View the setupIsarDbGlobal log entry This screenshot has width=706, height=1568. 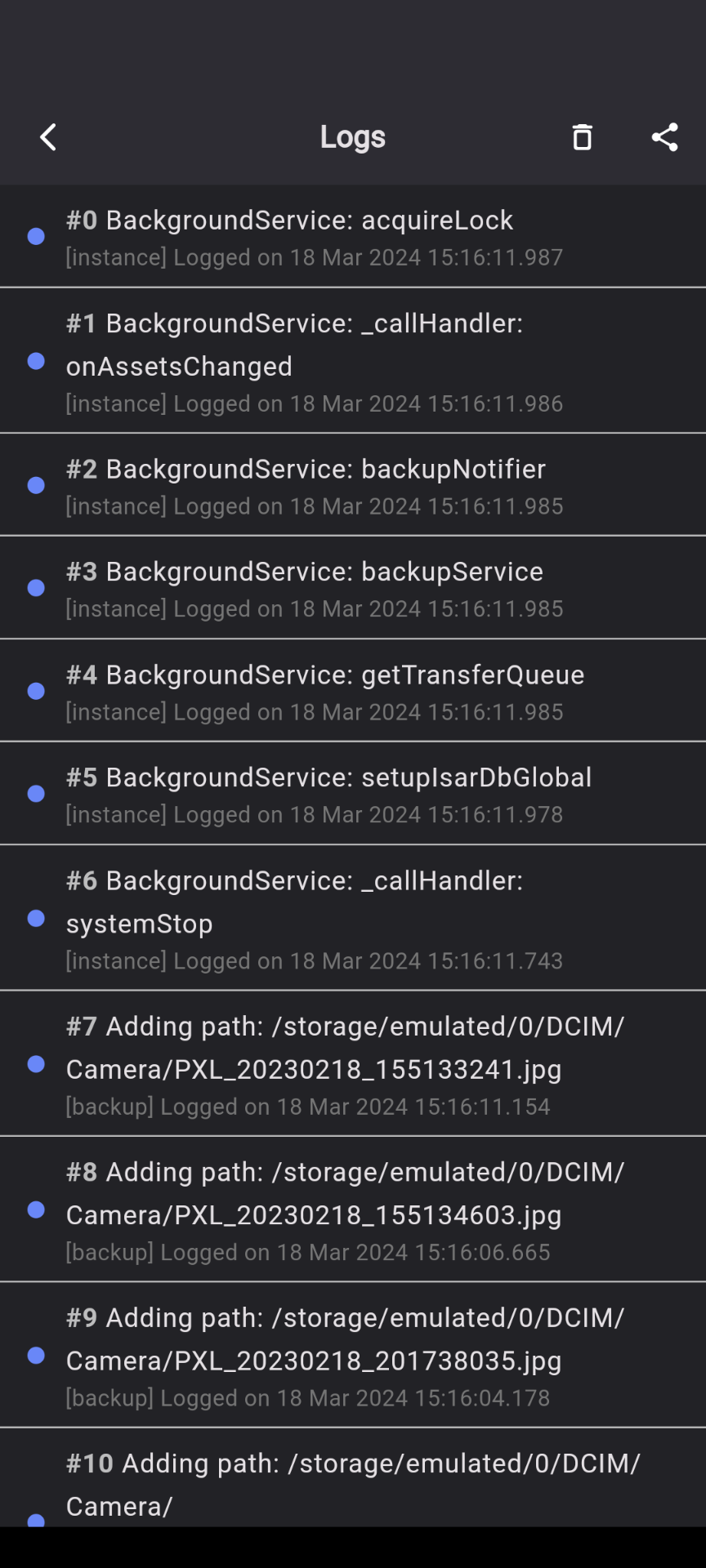(x=353, y=794)
